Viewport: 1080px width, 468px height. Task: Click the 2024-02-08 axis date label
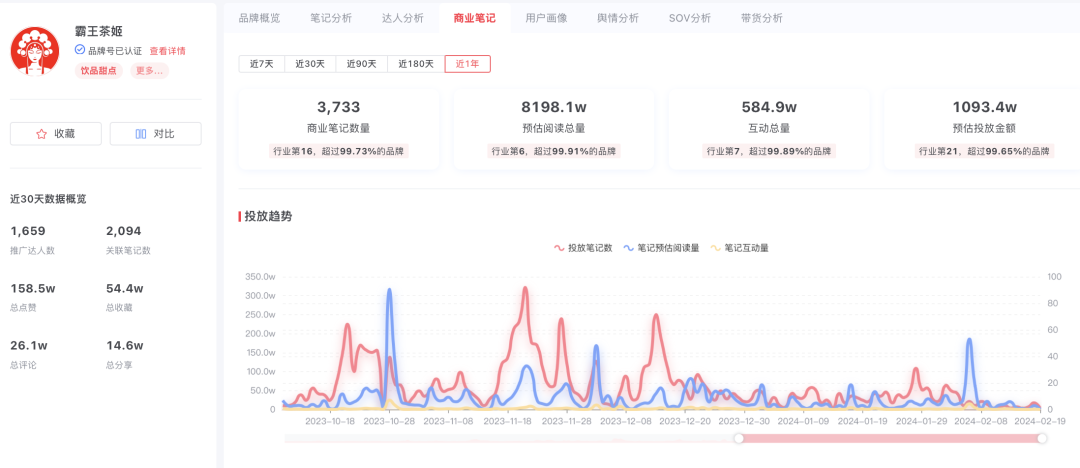point(982,420)
